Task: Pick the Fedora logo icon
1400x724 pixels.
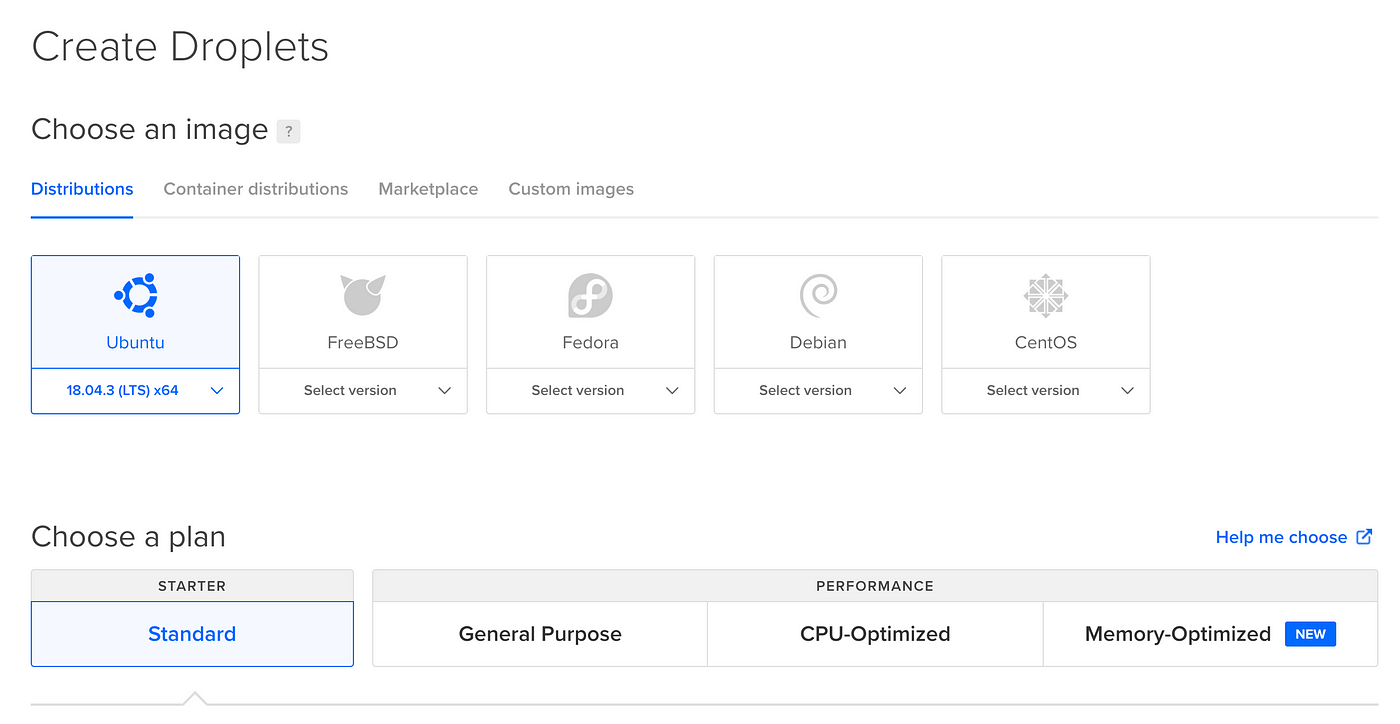Action: 590,296
